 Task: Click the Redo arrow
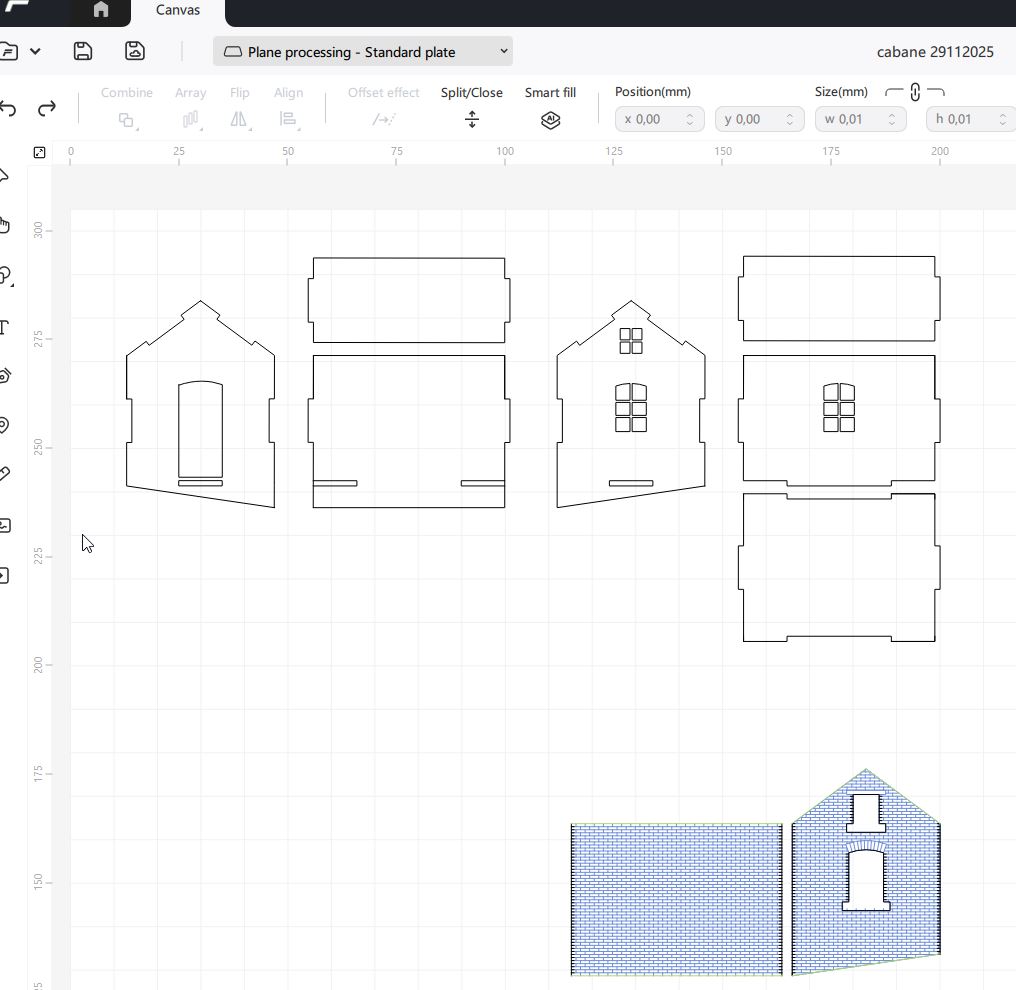pos(46,109)
